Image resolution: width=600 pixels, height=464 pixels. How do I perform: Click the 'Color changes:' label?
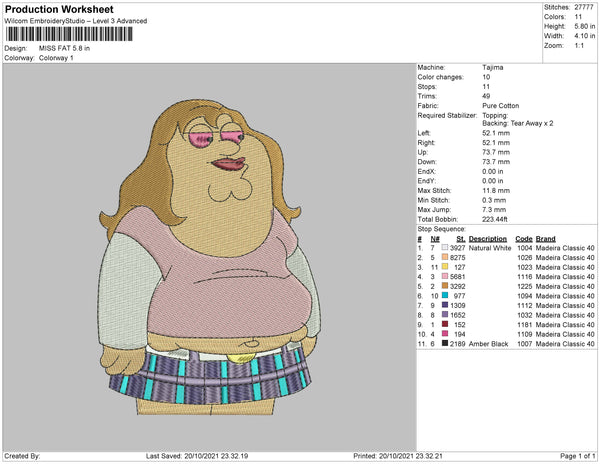pyautogui.click(x=440, y=77)
